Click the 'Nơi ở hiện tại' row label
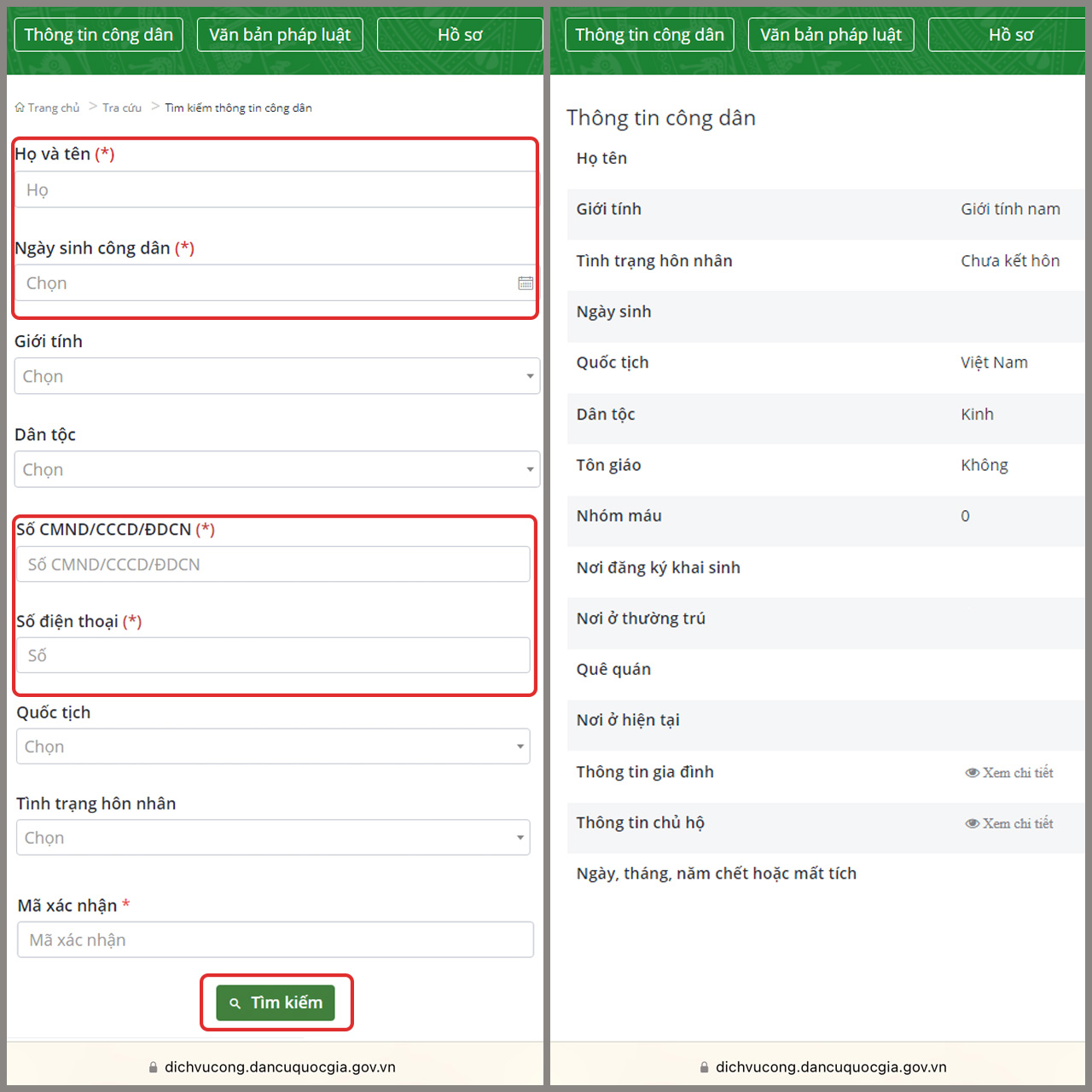Image resolution: width=1092 pixels, height=1092 pixels. coord(628,721)
